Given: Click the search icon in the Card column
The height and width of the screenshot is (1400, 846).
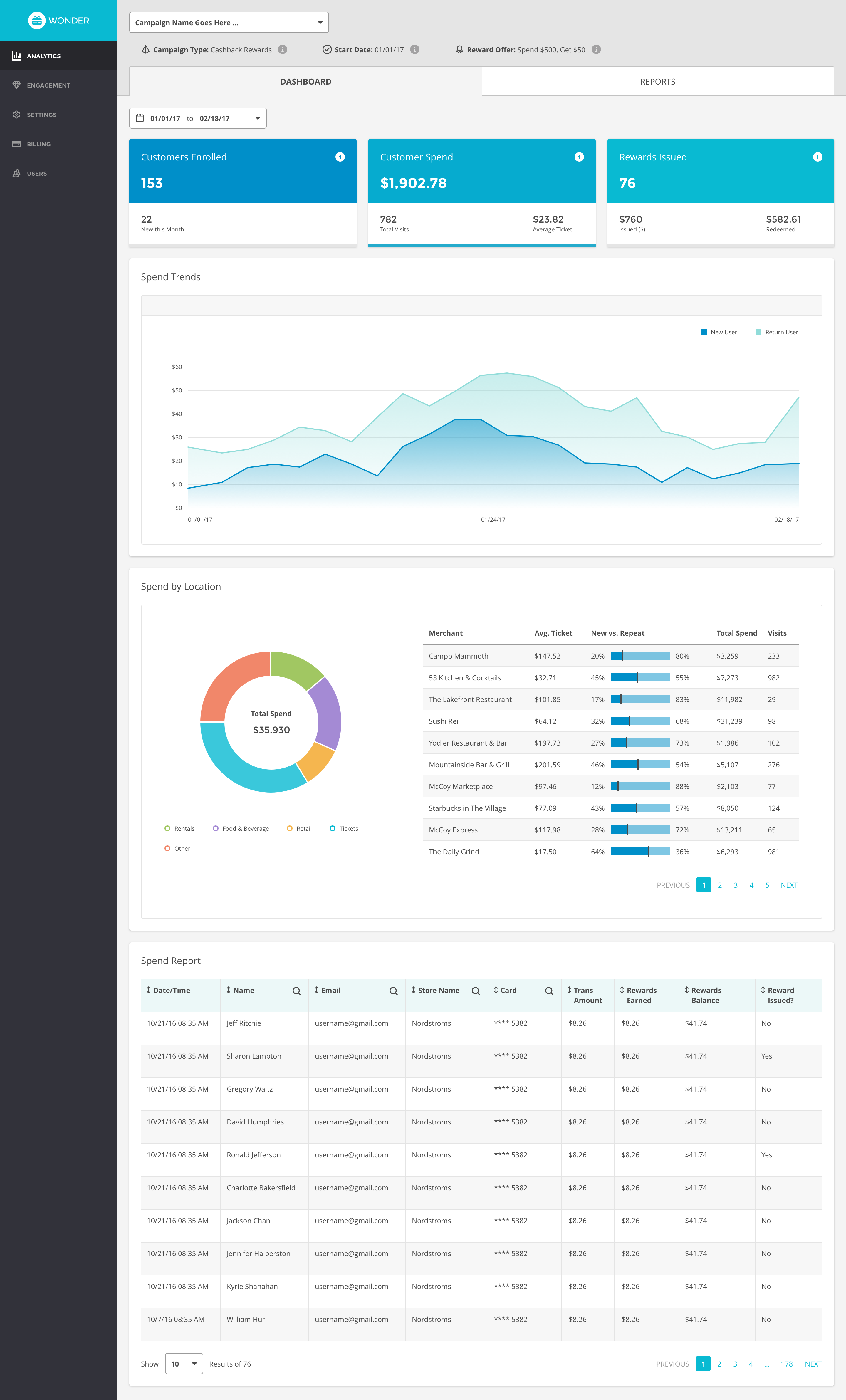Looking at the screenshot, I should (549, 990).
